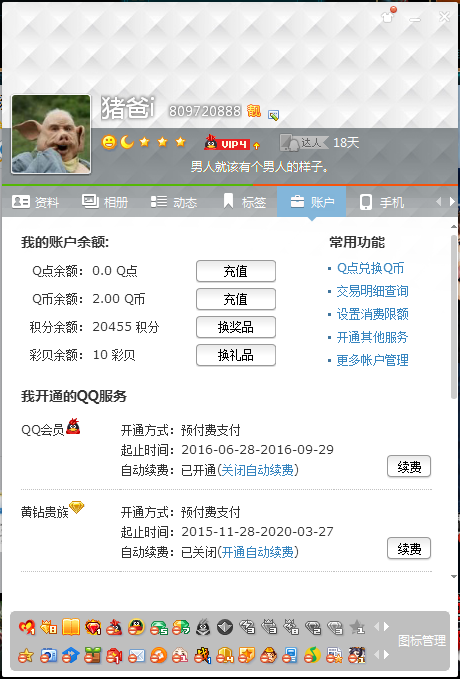Screen dimensions: 460x679
Task: Click the red gem badge icon
Action: (x=93, y=627)
